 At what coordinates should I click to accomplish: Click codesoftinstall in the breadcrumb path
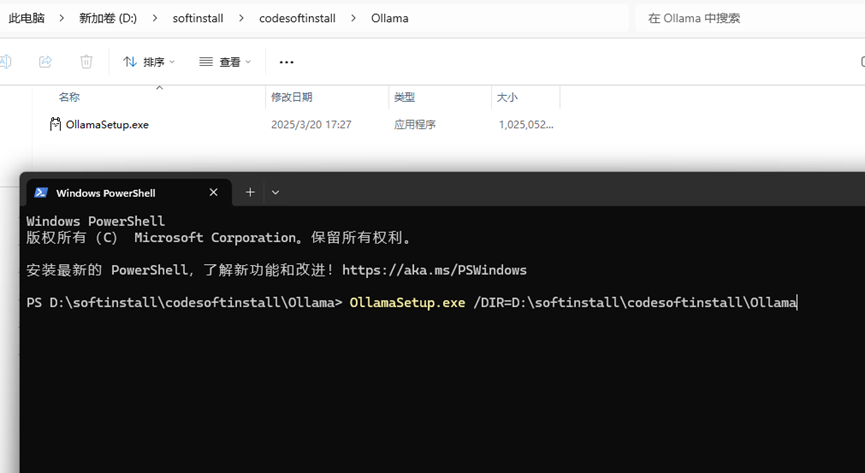pyautogui.click(x=297, y=18)
